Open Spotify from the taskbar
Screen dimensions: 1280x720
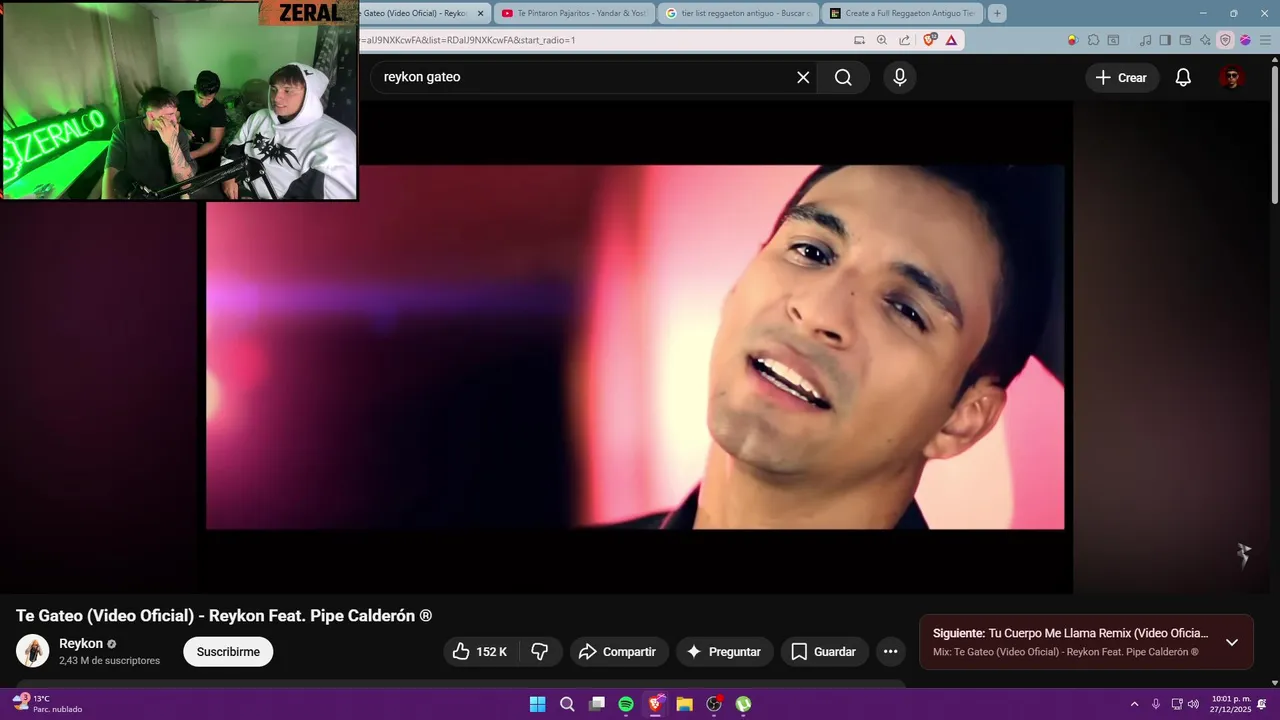pos(626,704)
